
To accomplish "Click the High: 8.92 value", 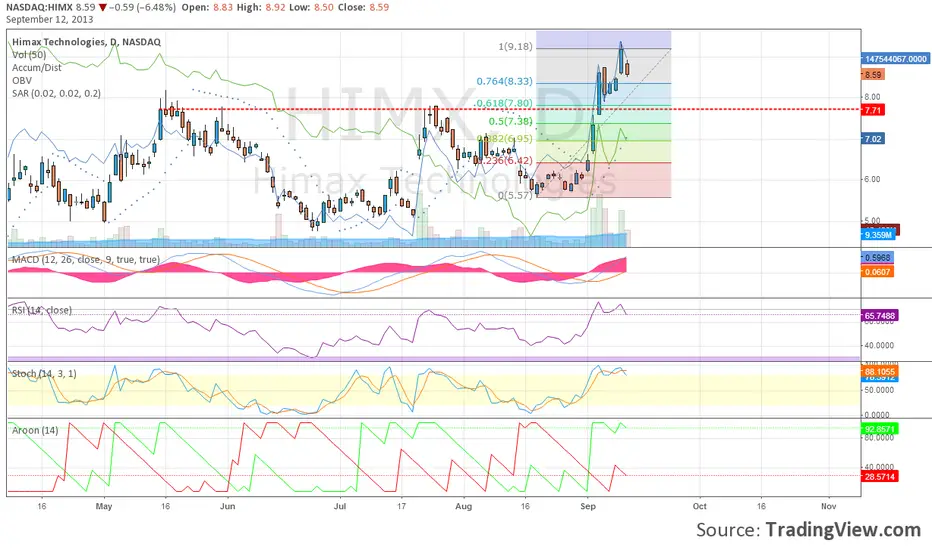I will click(x=262, y=8).
